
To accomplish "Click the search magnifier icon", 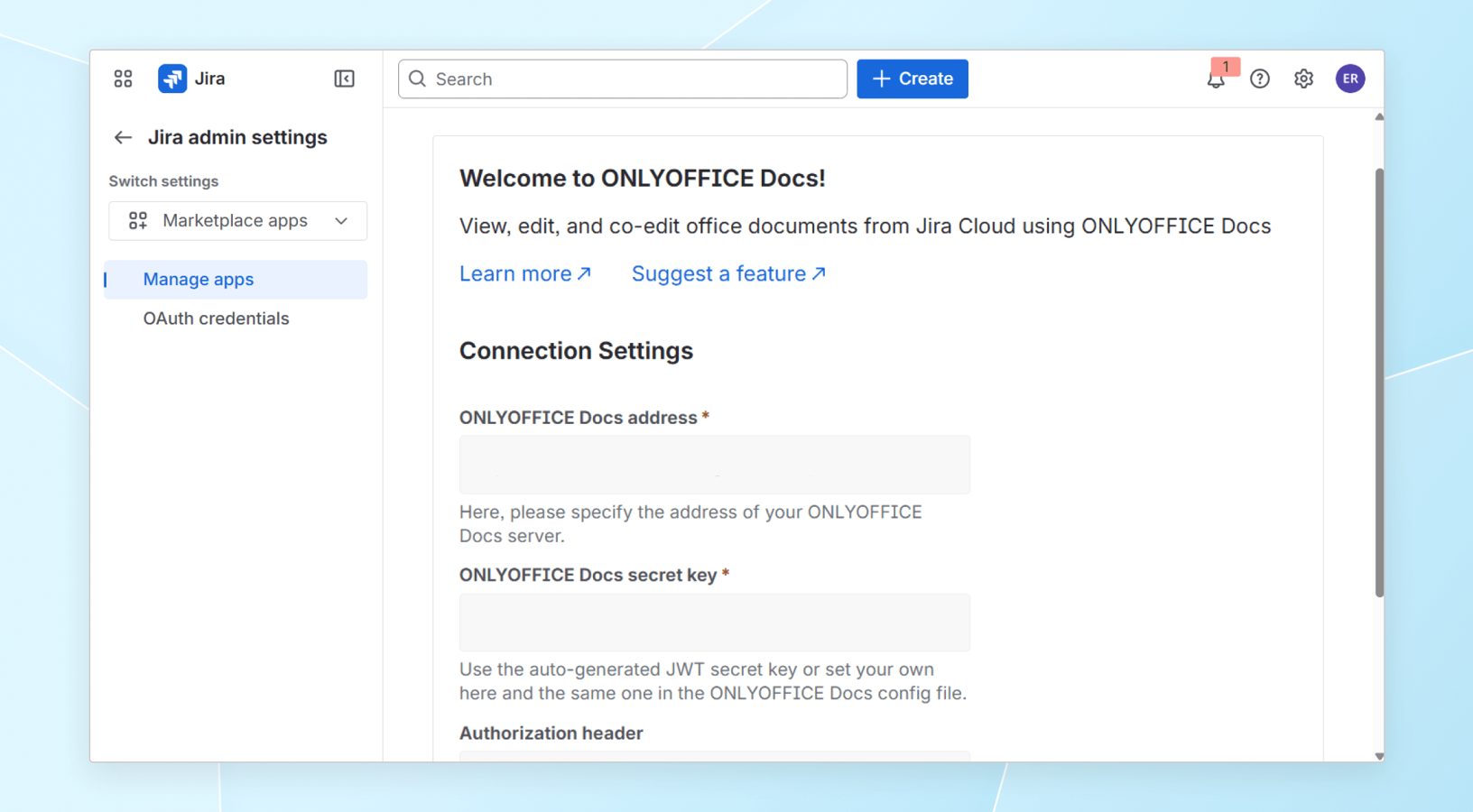I will click(x=417, y=79).
